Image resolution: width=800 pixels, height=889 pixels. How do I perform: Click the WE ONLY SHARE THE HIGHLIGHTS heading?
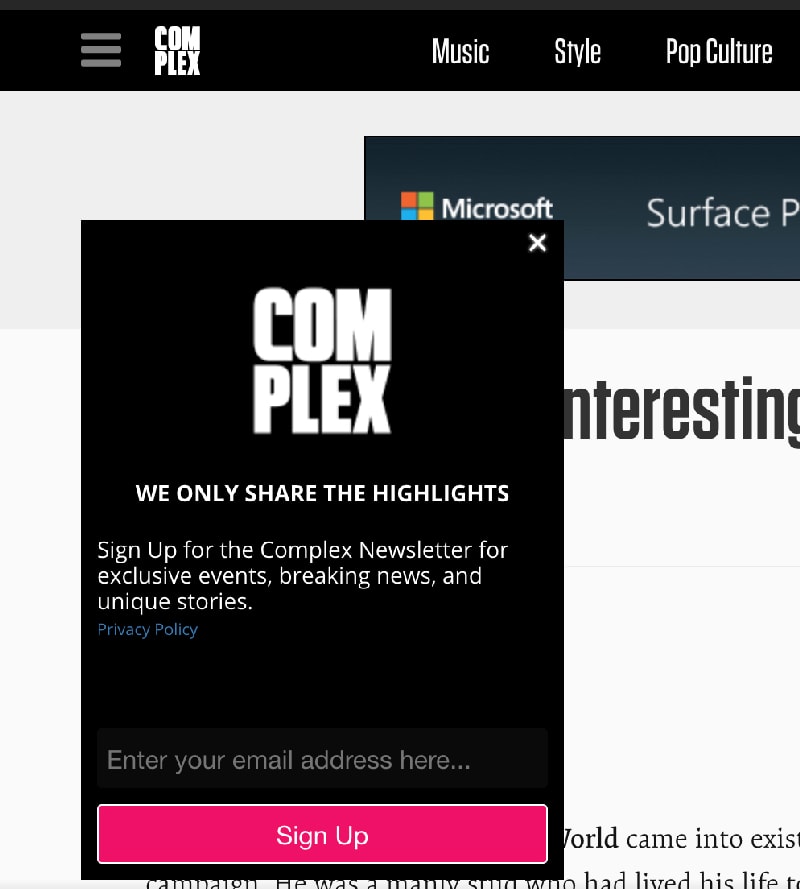tap(322, 493)
